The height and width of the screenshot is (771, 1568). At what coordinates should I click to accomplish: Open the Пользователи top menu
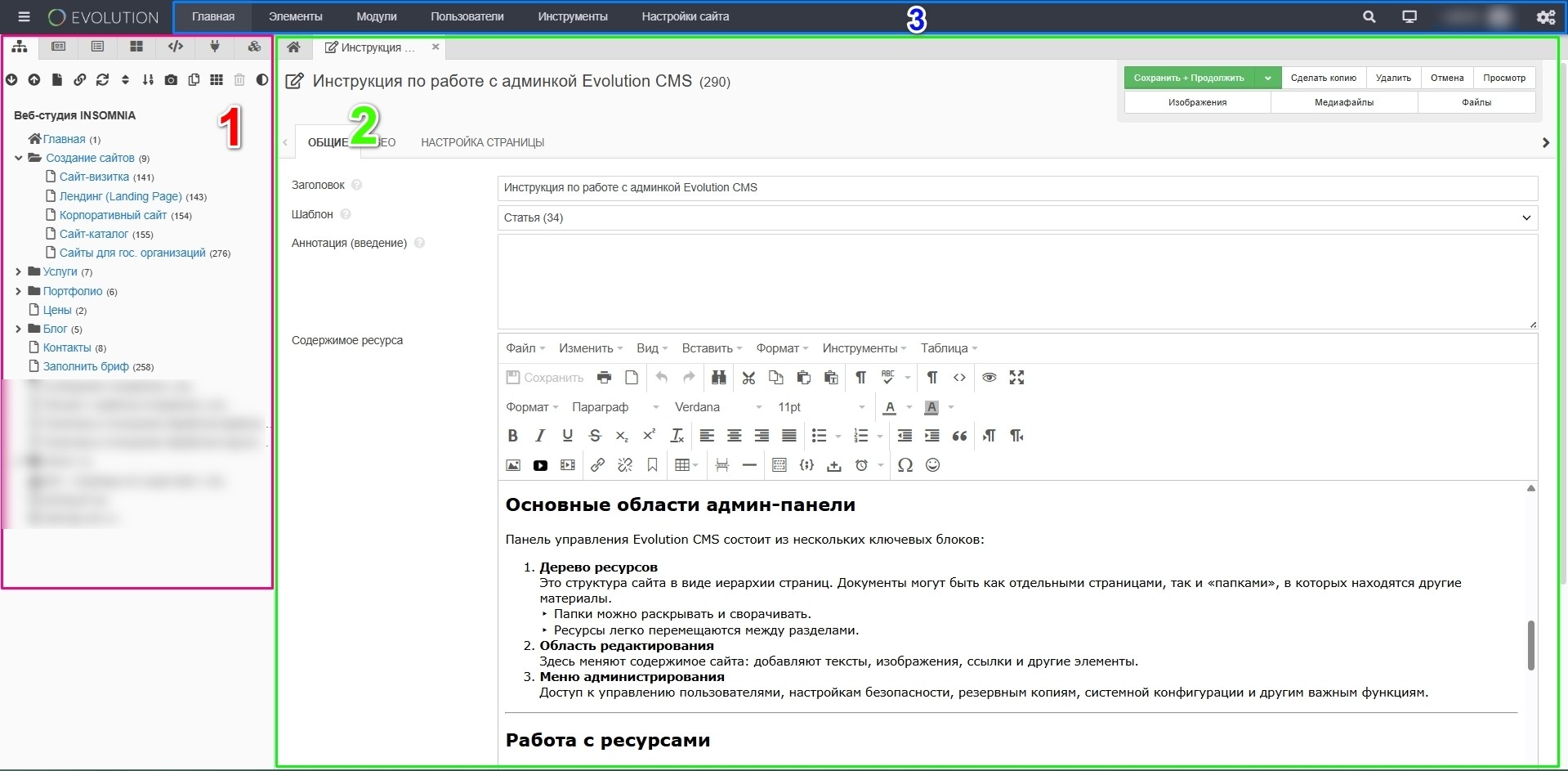(x=467, y=16)
